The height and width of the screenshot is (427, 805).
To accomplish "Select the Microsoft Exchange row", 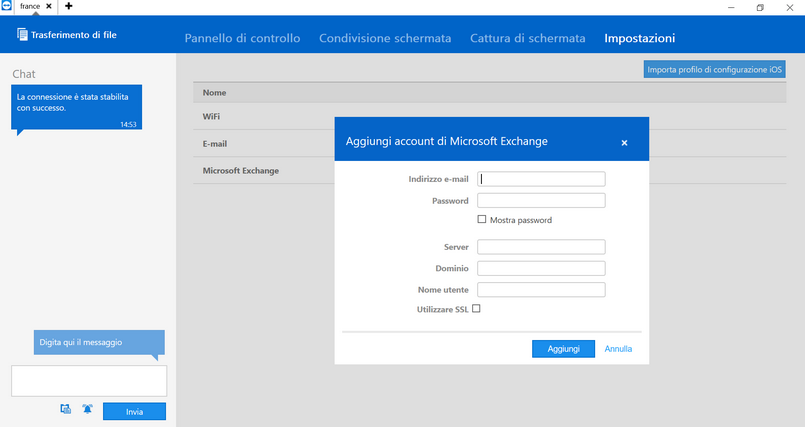I will (489, 170).
